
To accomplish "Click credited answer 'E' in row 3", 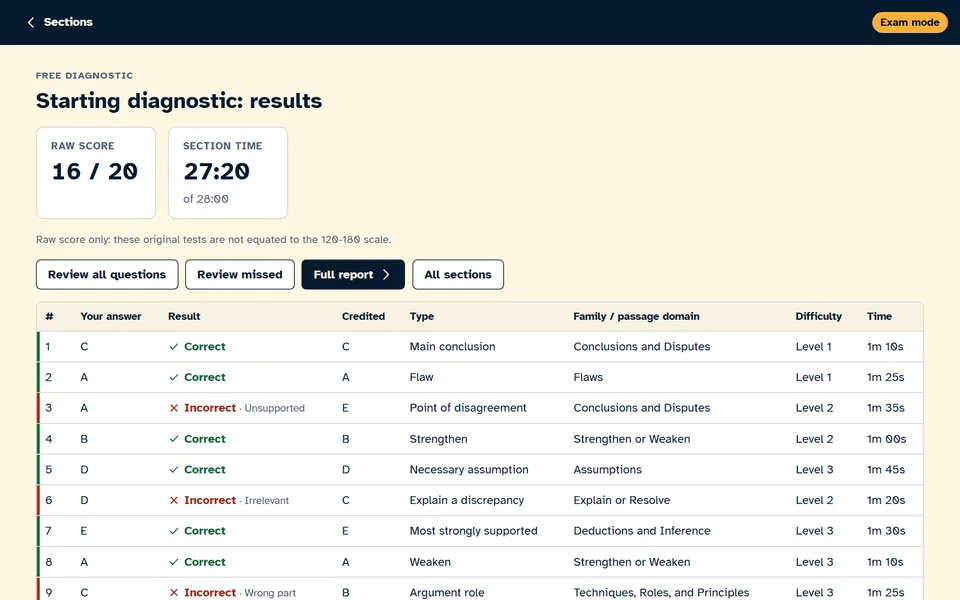I will coord(345,408).
